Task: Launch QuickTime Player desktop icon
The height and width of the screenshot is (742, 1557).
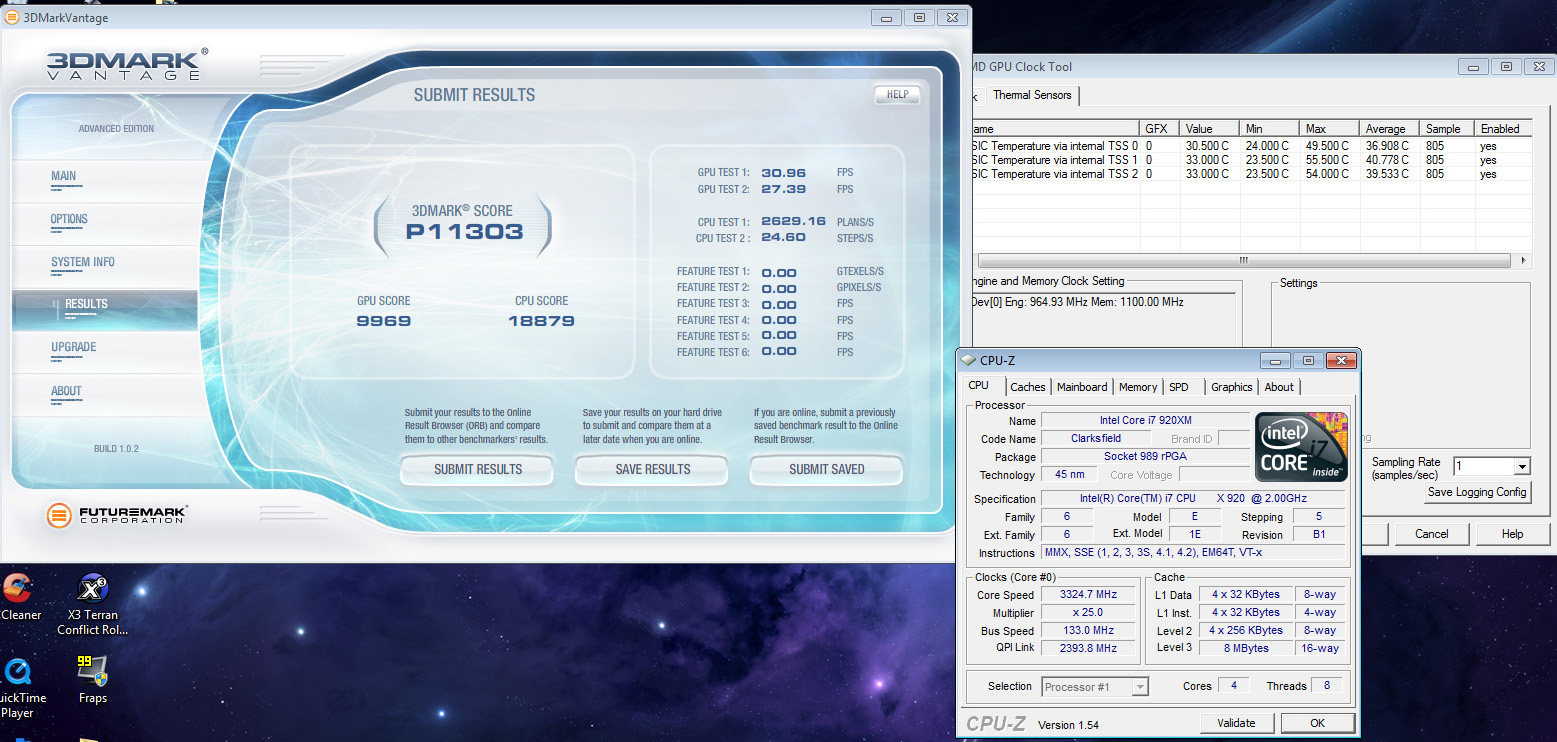Action: click(17, 688)
